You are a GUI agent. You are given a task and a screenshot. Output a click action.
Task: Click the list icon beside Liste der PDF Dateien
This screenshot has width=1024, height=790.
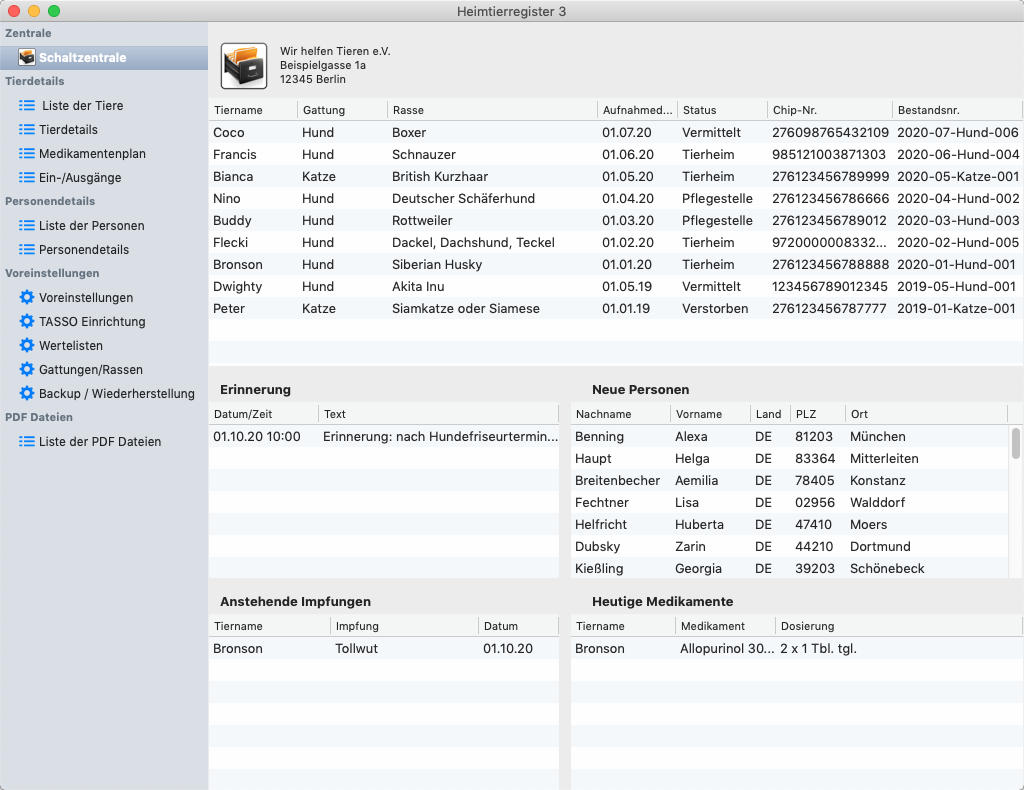pos(27,441)
